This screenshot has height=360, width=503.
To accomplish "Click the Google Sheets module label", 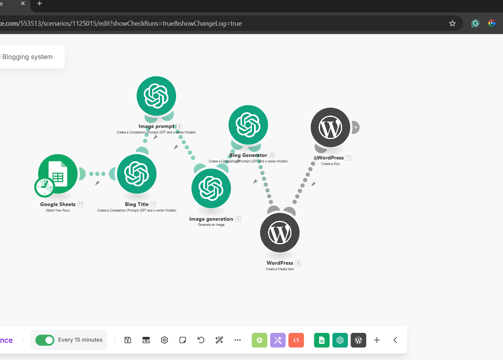I will 58,204.
